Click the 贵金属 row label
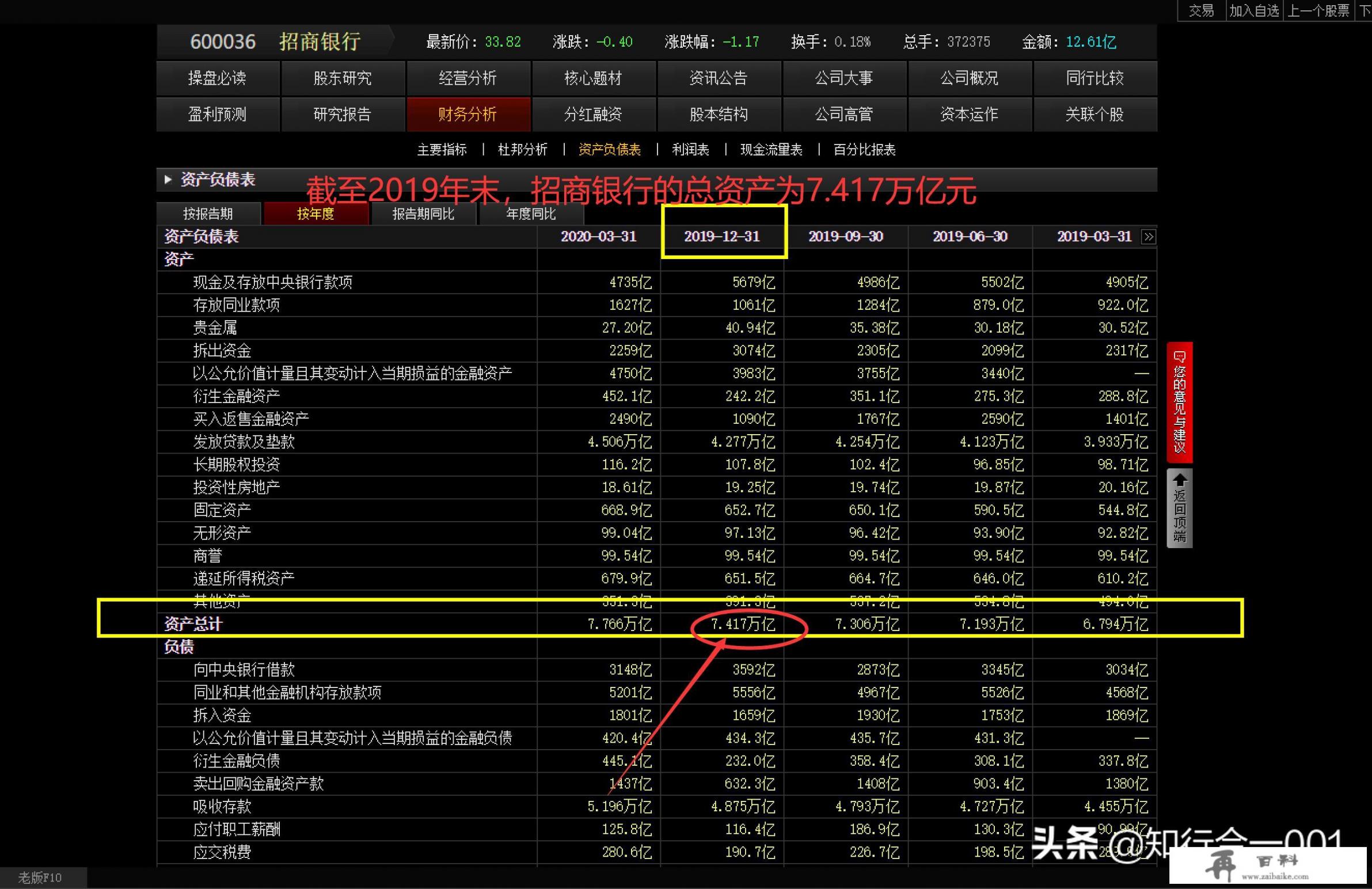This screenshot has height=889, width=1372. pyautogui.click(x=214, y=328)
